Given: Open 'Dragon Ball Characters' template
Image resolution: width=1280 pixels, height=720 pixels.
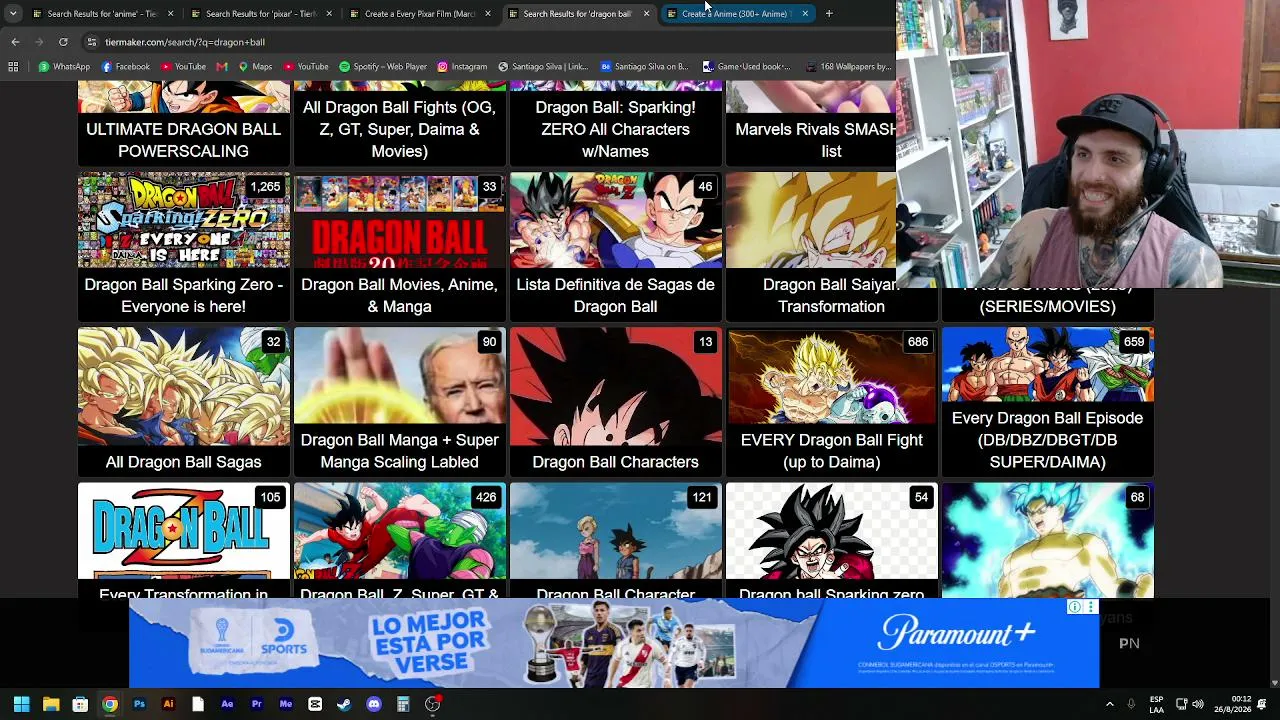Looking at the screenshot, I should [616, 402].
